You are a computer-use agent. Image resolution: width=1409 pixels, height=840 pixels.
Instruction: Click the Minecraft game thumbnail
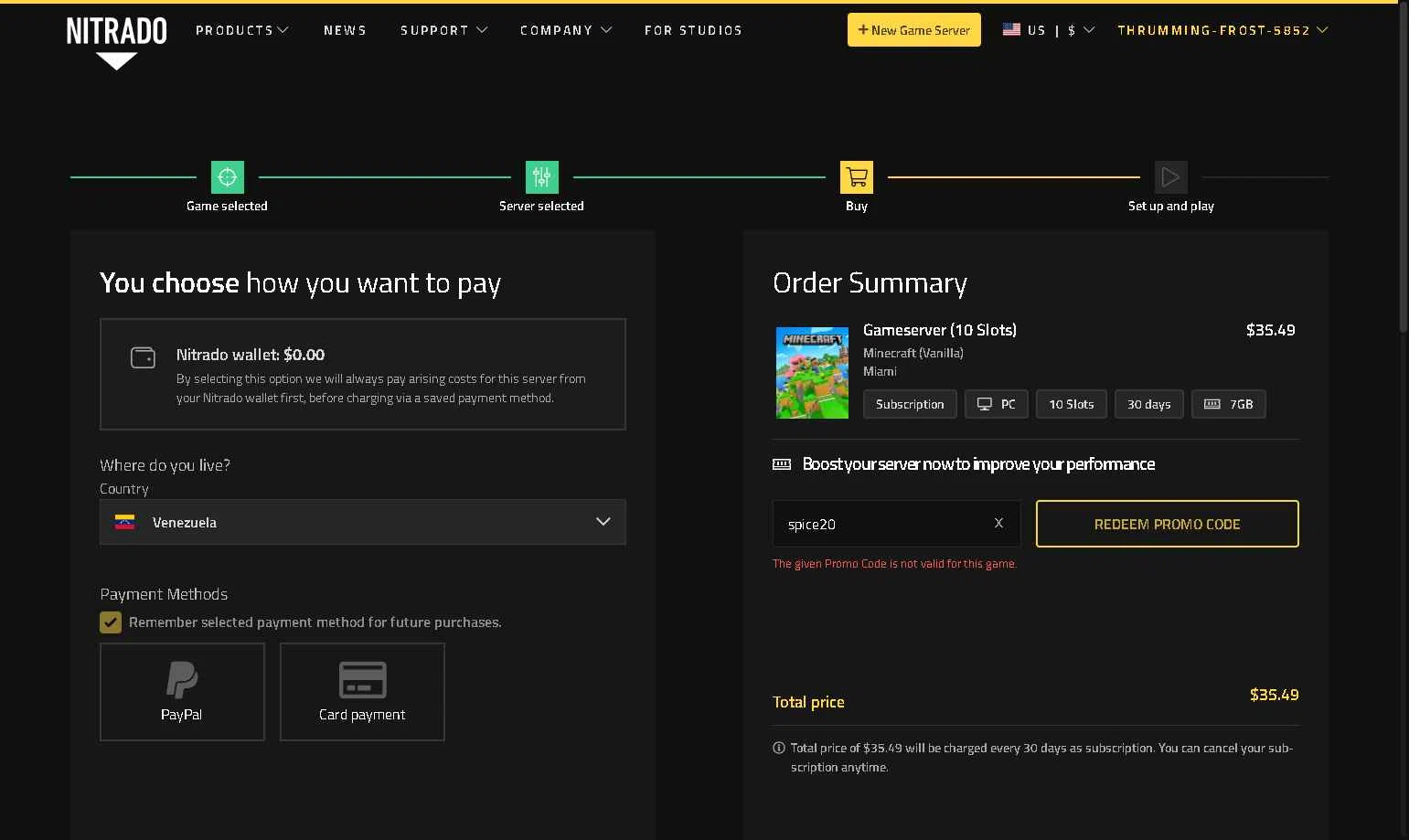(x=812, y=373)
